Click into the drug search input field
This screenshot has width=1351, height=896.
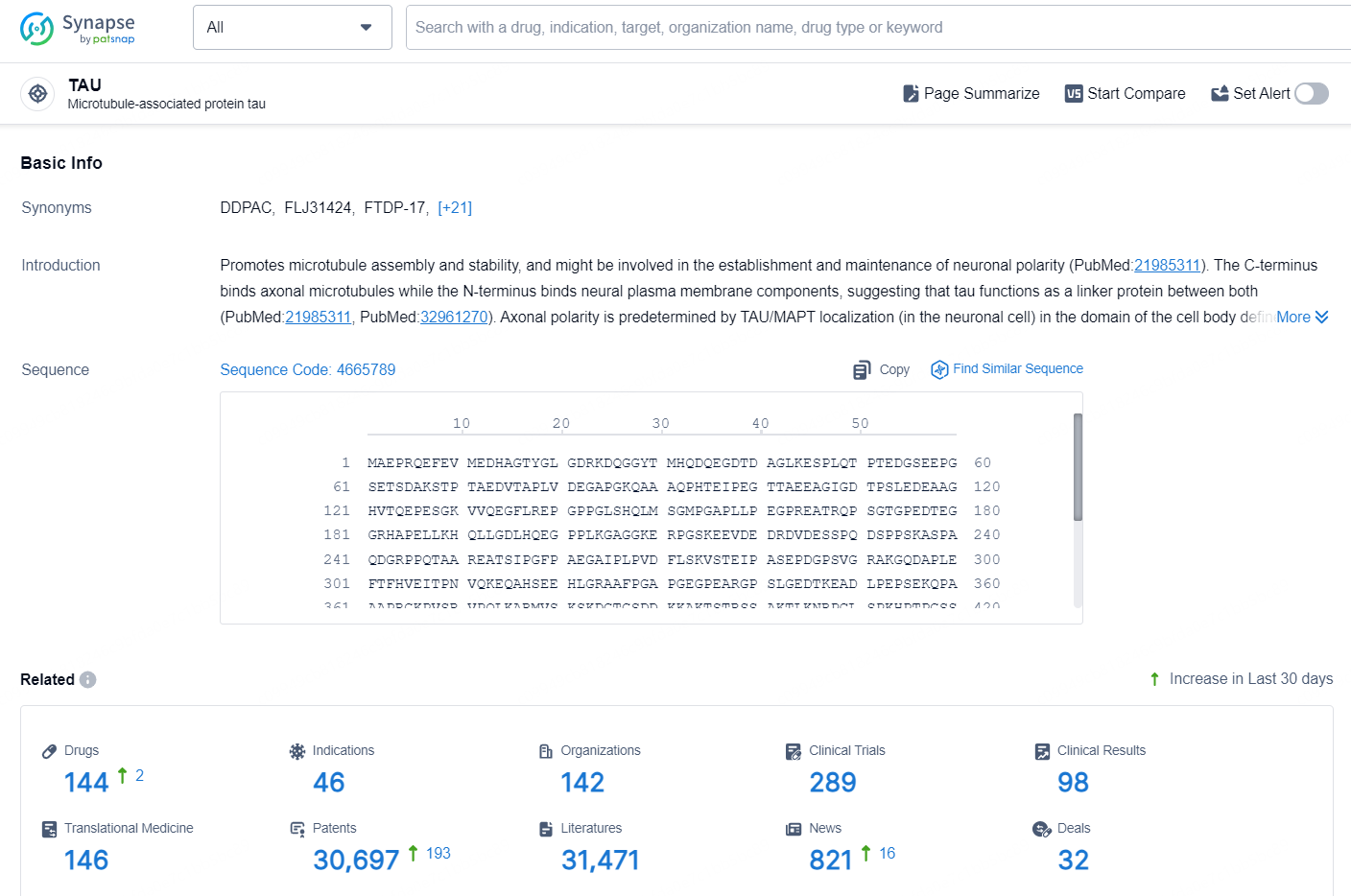[864, 28]
